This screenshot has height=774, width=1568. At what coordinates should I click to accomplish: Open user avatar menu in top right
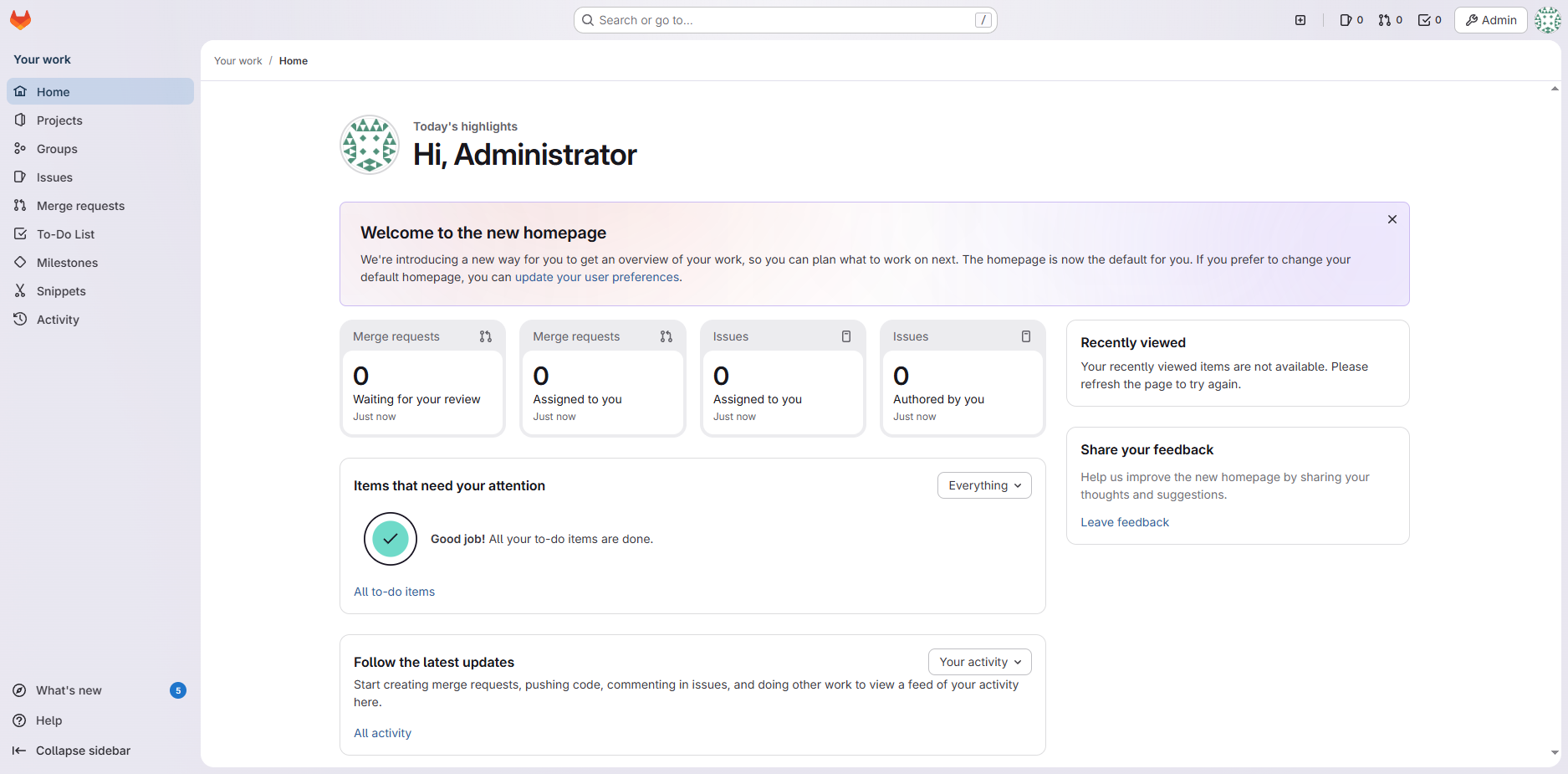point(1547,20)
